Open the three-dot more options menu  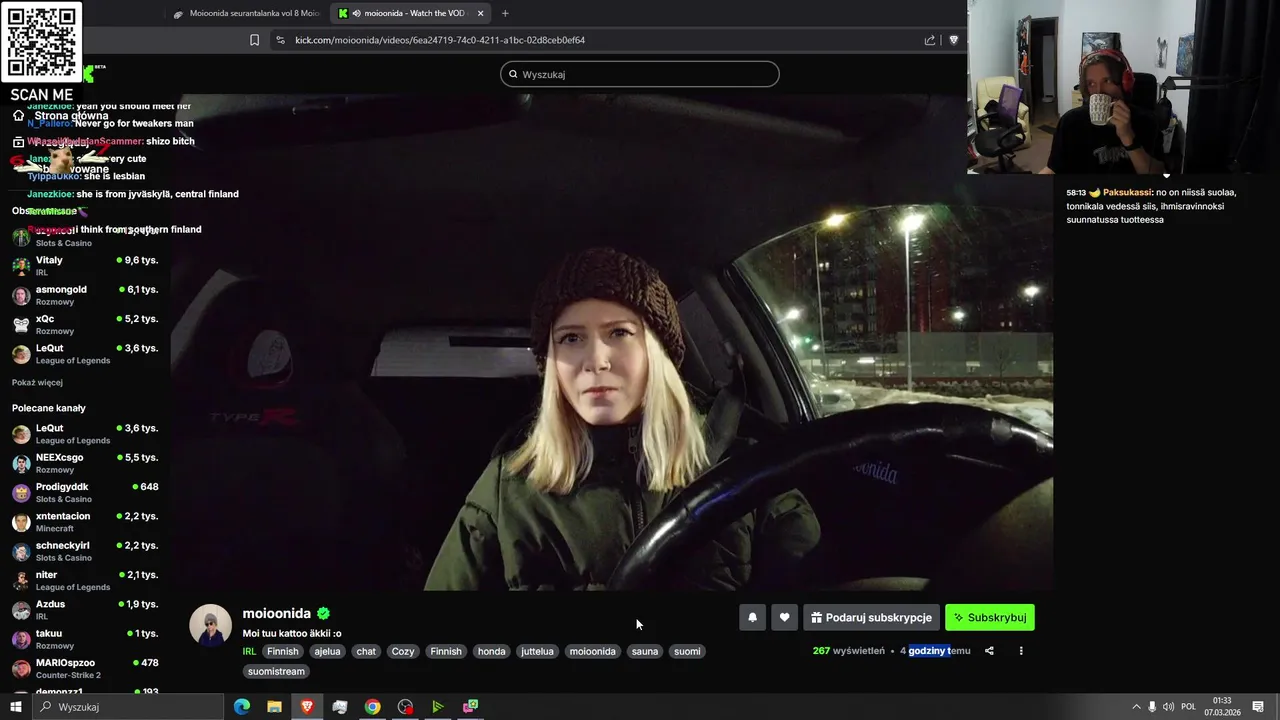click(1021, 651)
